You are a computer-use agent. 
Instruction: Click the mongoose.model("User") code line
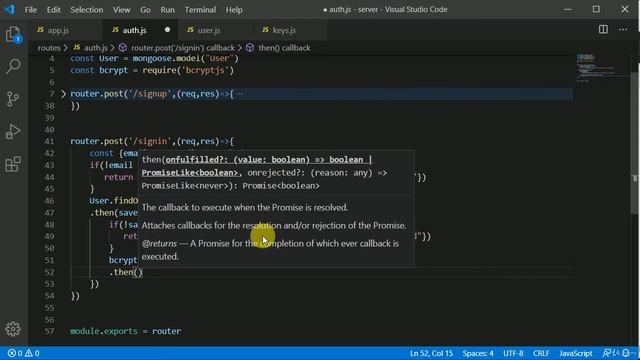[x=154, y=58]
